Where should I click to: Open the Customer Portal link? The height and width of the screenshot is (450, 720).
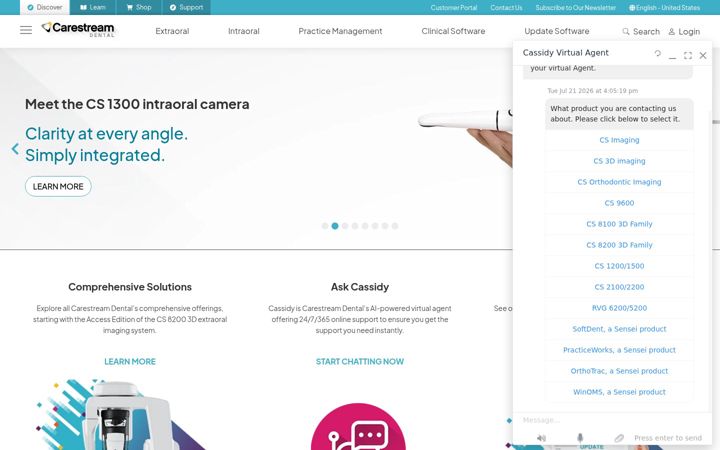(x=454, y=8)
